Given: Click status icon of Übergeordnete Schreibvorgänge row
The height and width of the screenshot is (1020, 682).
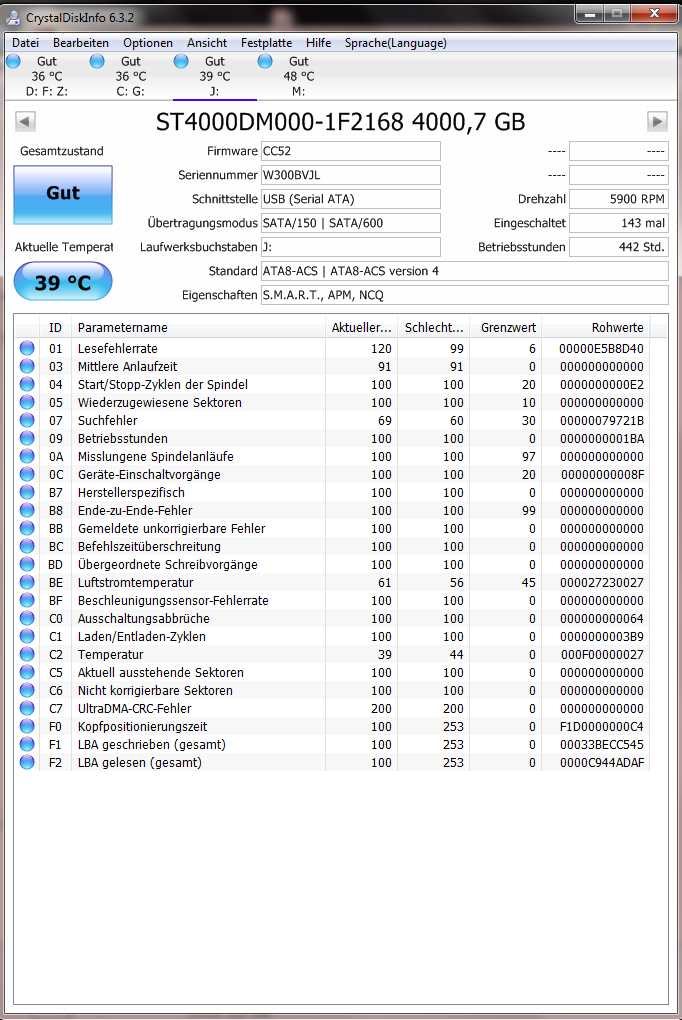Looking at the screenshot, I should click(27, 564).
